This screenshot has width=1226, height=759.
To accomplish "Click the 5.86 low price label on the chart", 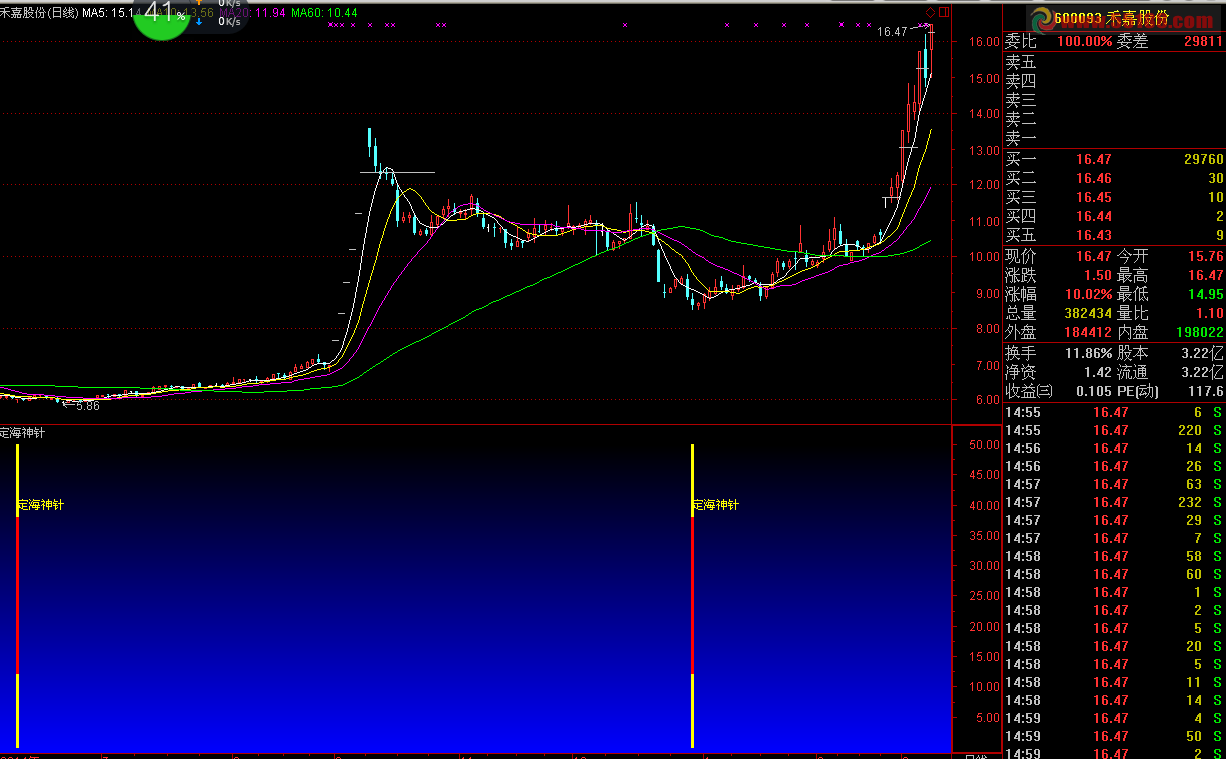I will 88,406.
